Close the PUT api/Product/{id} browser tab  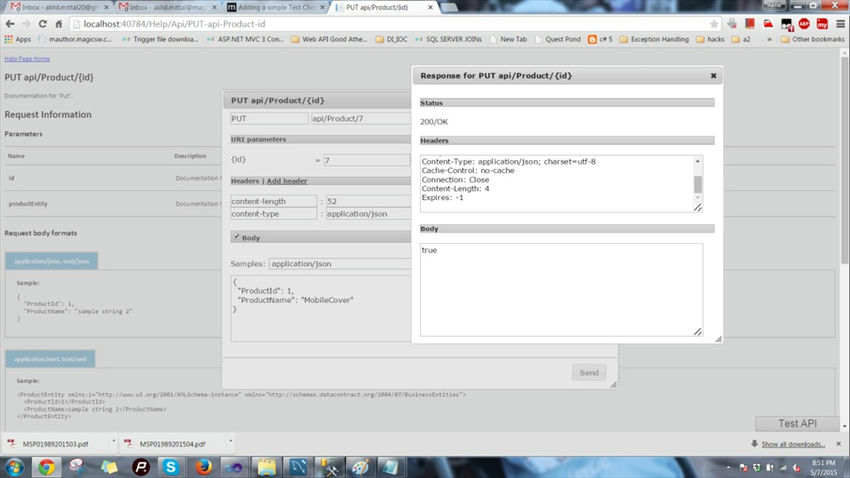click(x=430, y=8)
